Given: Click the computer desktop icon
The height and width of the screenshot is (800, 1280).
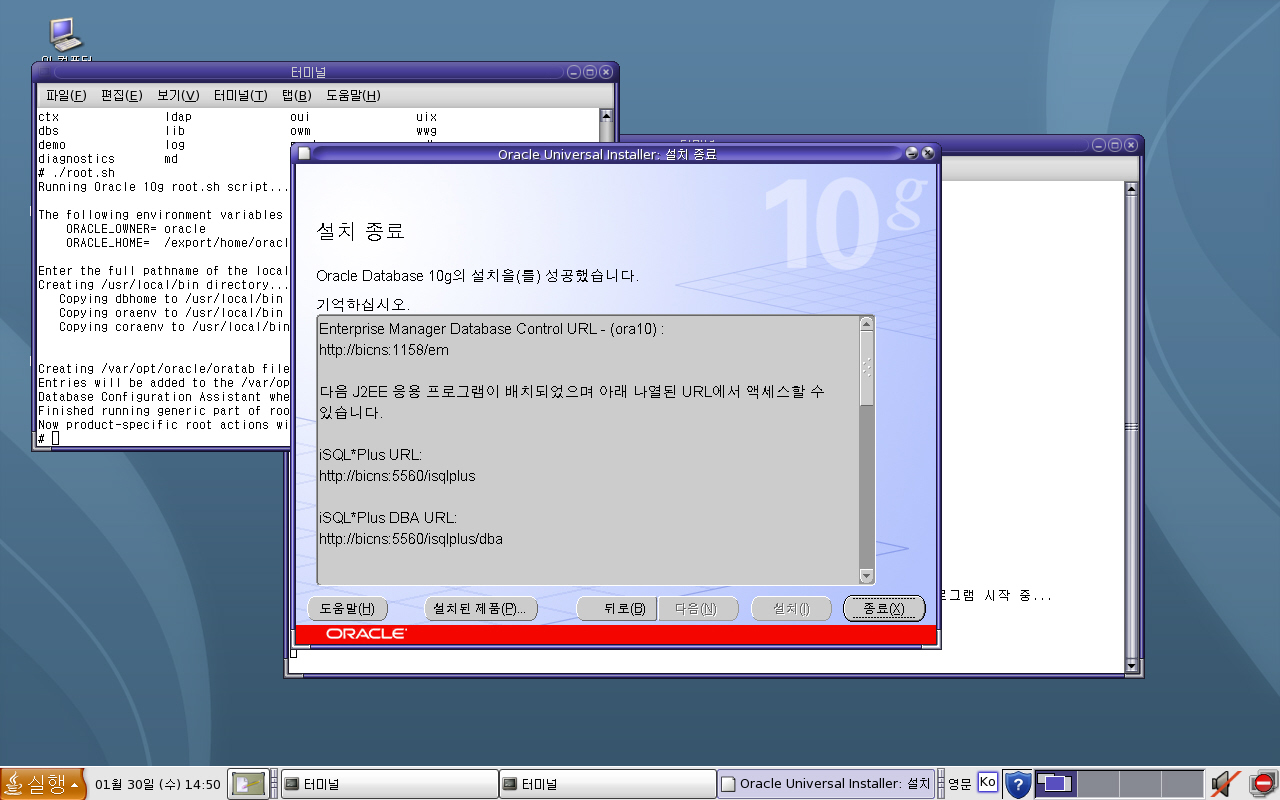Looking at the screenshot, I should (x=66, y=36).
